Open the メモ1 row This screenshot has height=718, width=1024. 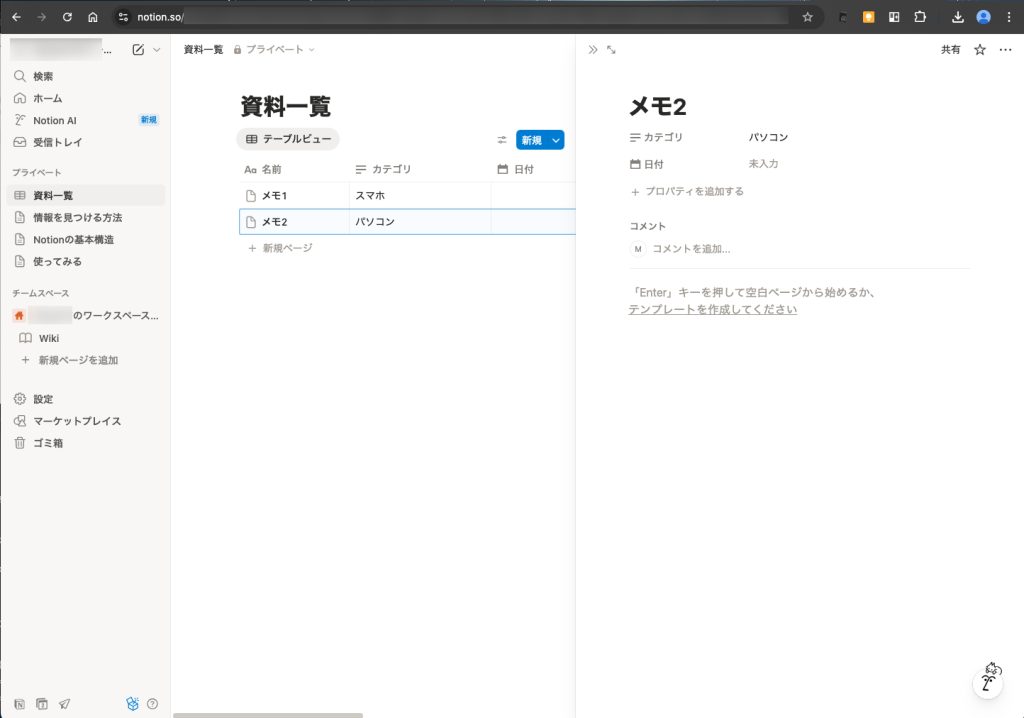[295, 195]
